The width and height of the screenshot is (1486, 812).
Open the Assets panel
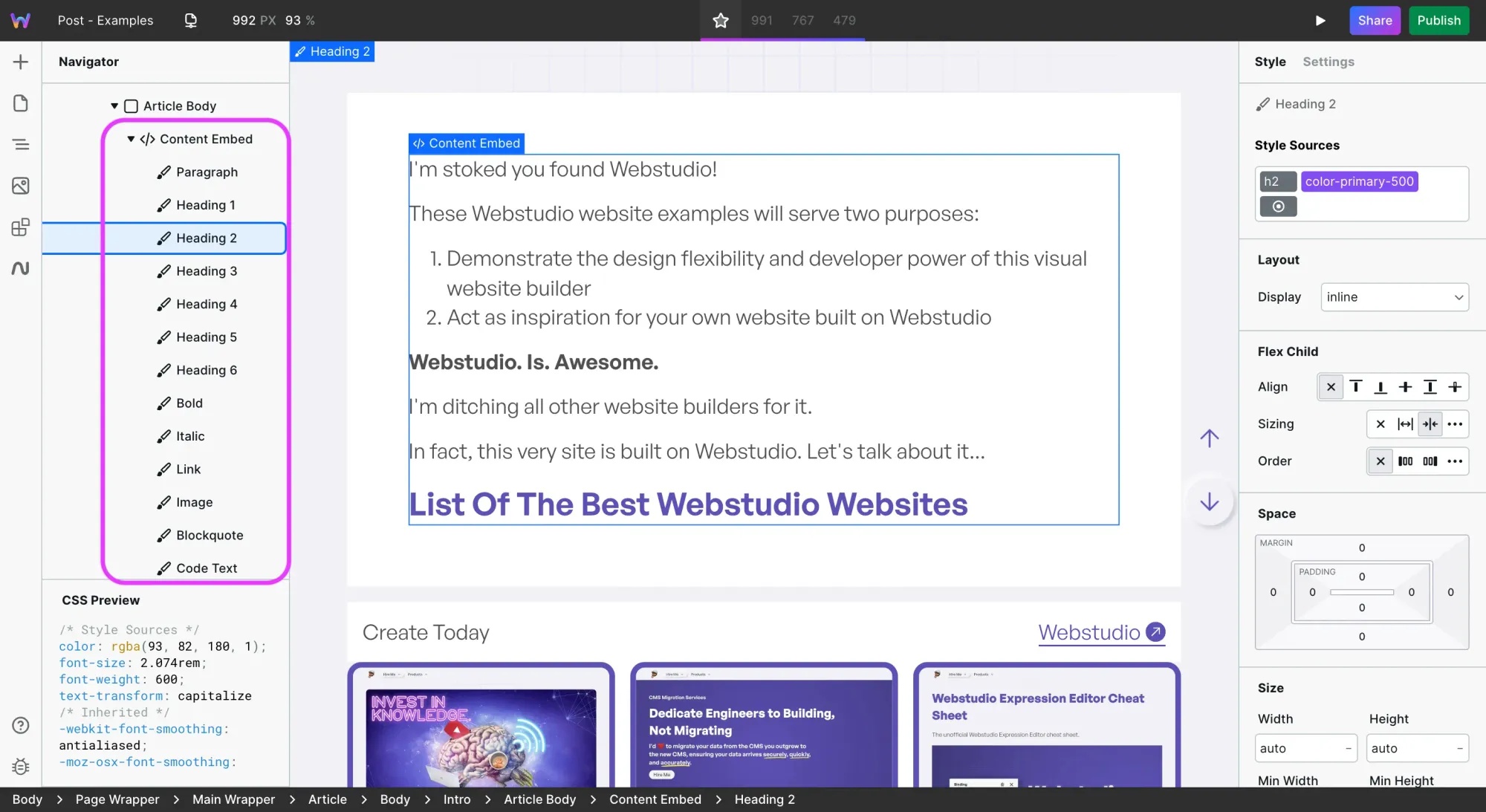pyautogui.click(x=21, y=186)
